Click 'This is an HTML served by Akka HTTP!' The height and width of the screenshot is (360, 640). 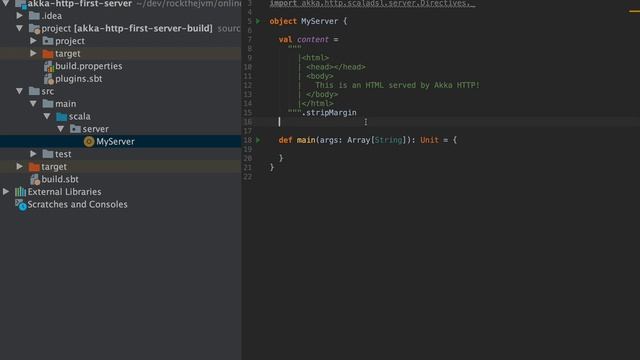click(x=398, y=85)
